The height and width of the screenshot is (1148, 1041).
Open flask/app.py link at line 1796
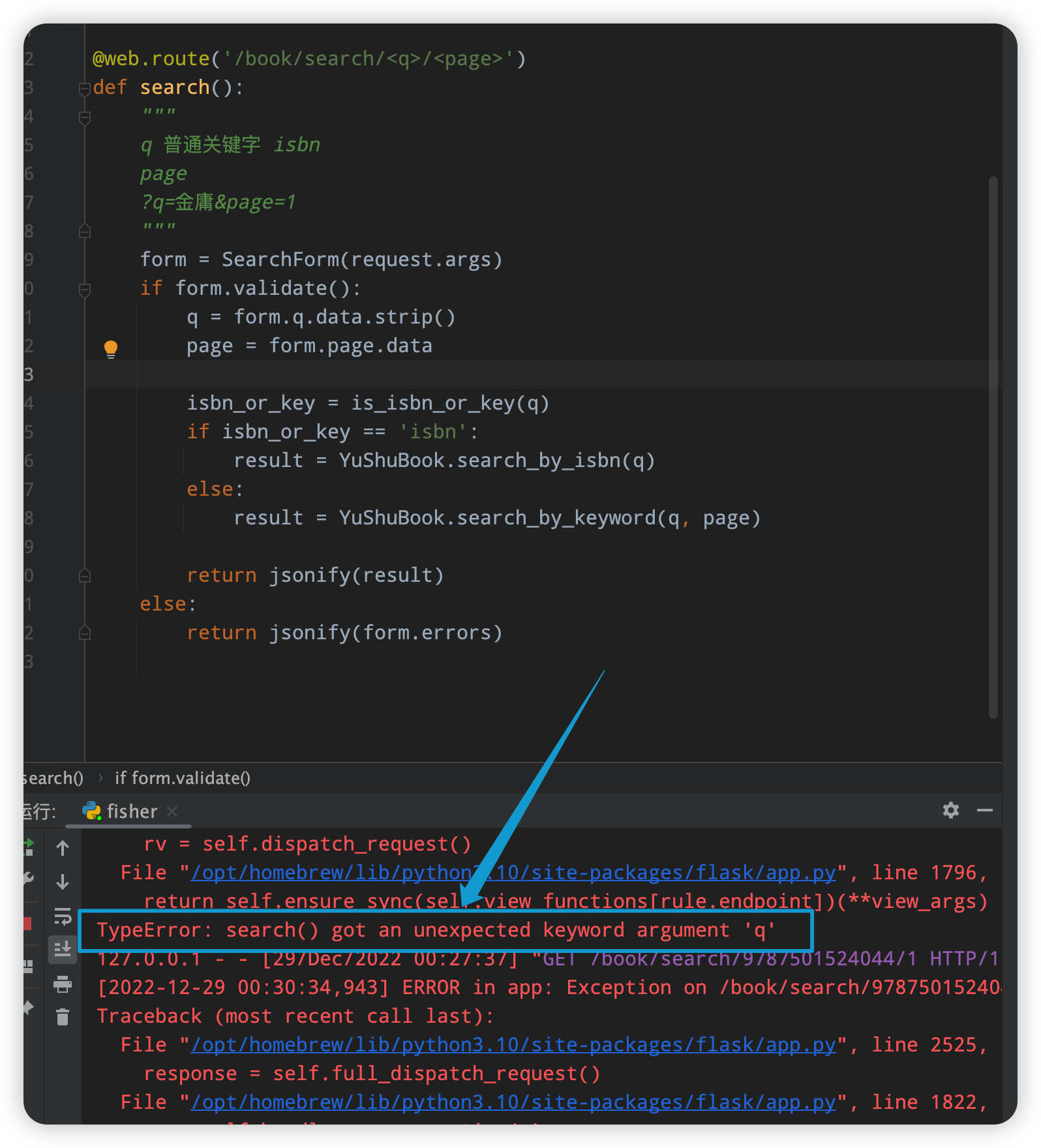513,873
